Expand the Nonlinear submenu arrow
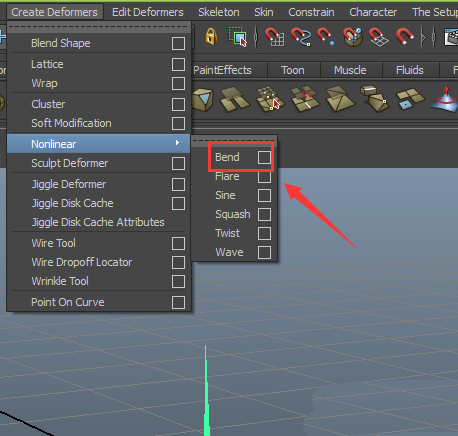 (x=177, y=143)
